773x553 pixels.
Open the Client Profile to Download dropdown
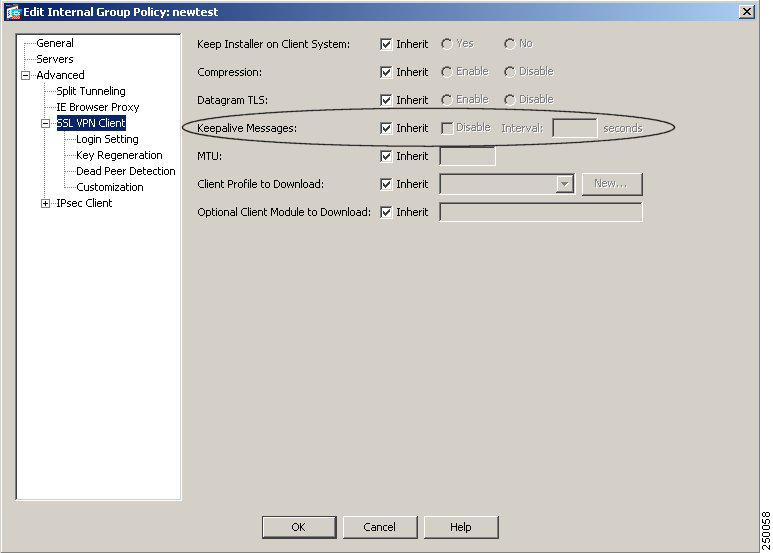[x=564, y=184]
